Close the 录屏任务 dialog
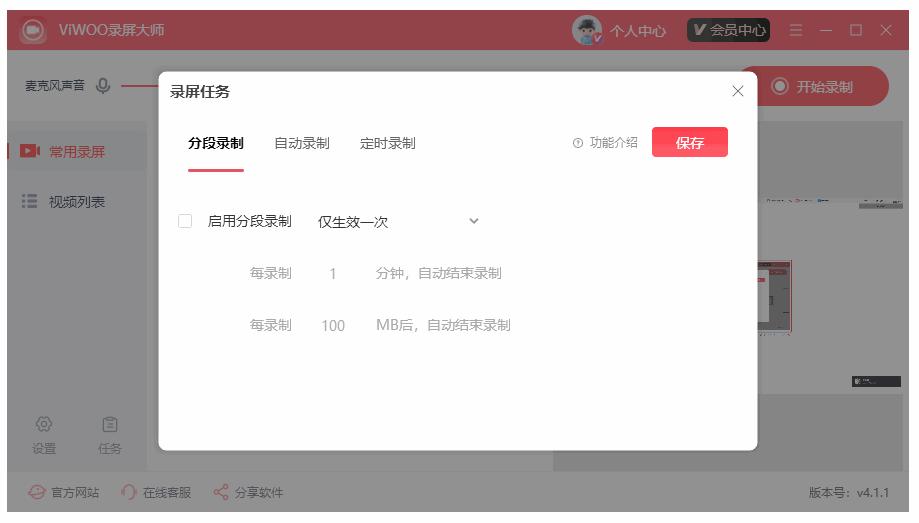Image resolution: width=919 pixels, height=523 pixels. (x=738, y=91)
